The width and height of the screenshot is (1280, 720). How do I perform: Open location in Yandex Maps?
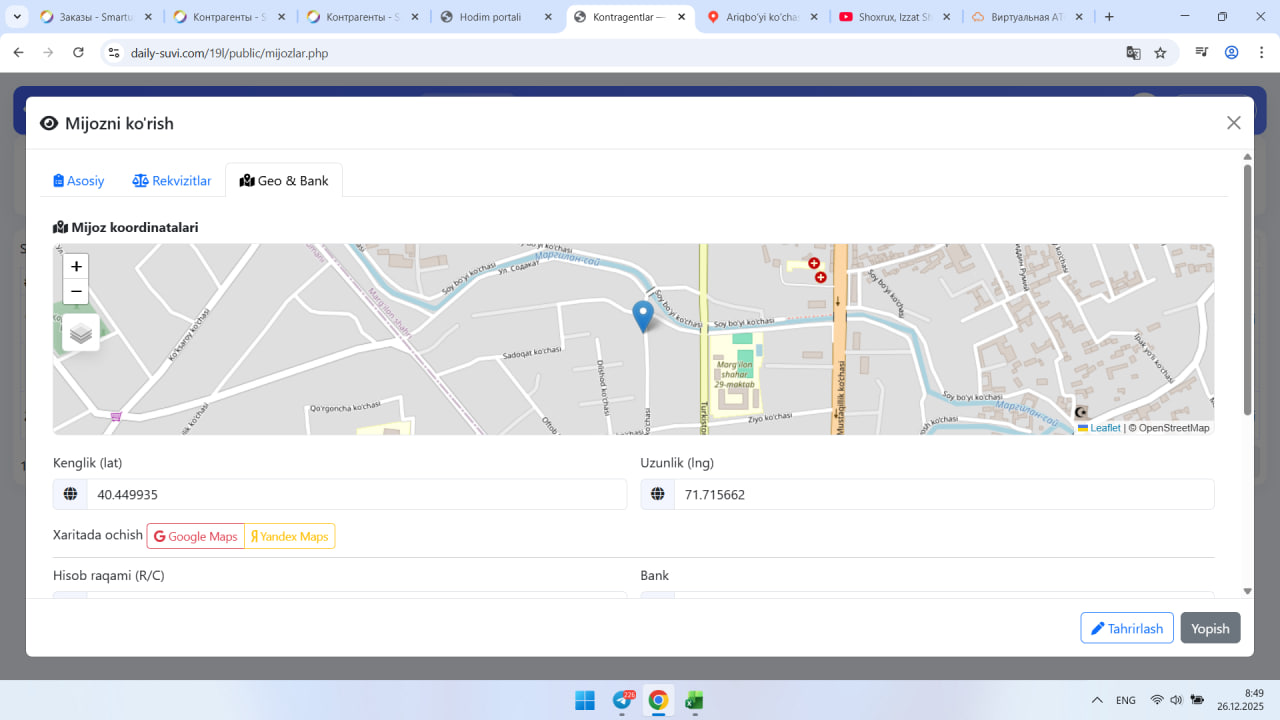click(290, 537)
